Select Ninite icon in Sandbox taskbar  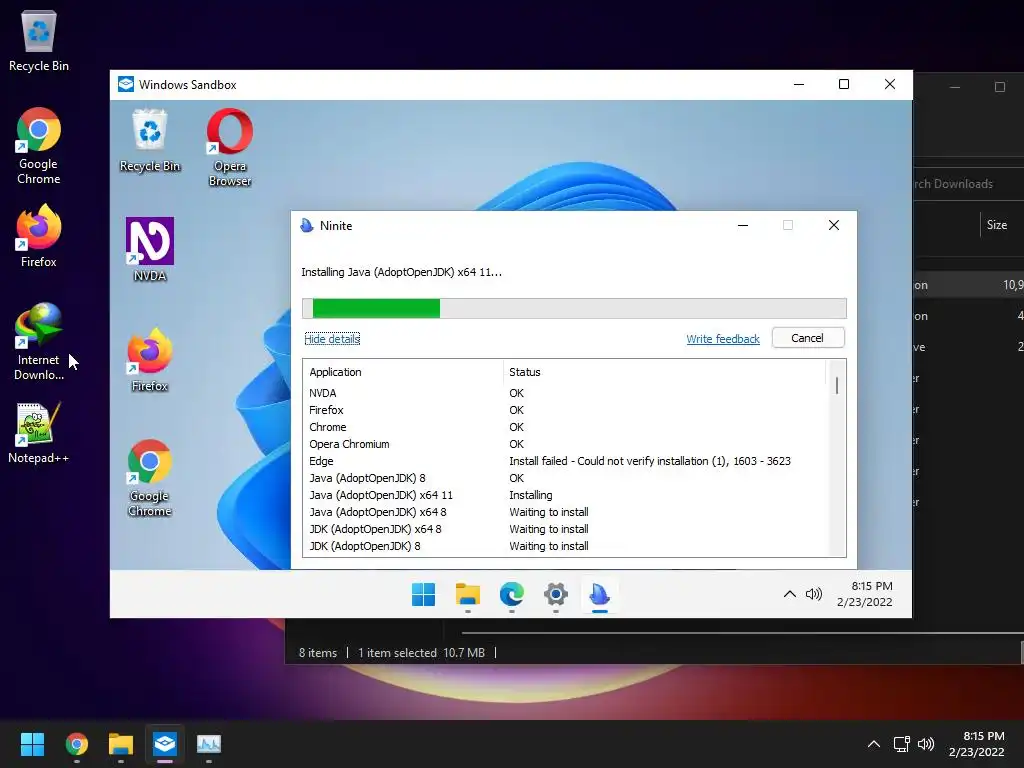click(600, 594)
